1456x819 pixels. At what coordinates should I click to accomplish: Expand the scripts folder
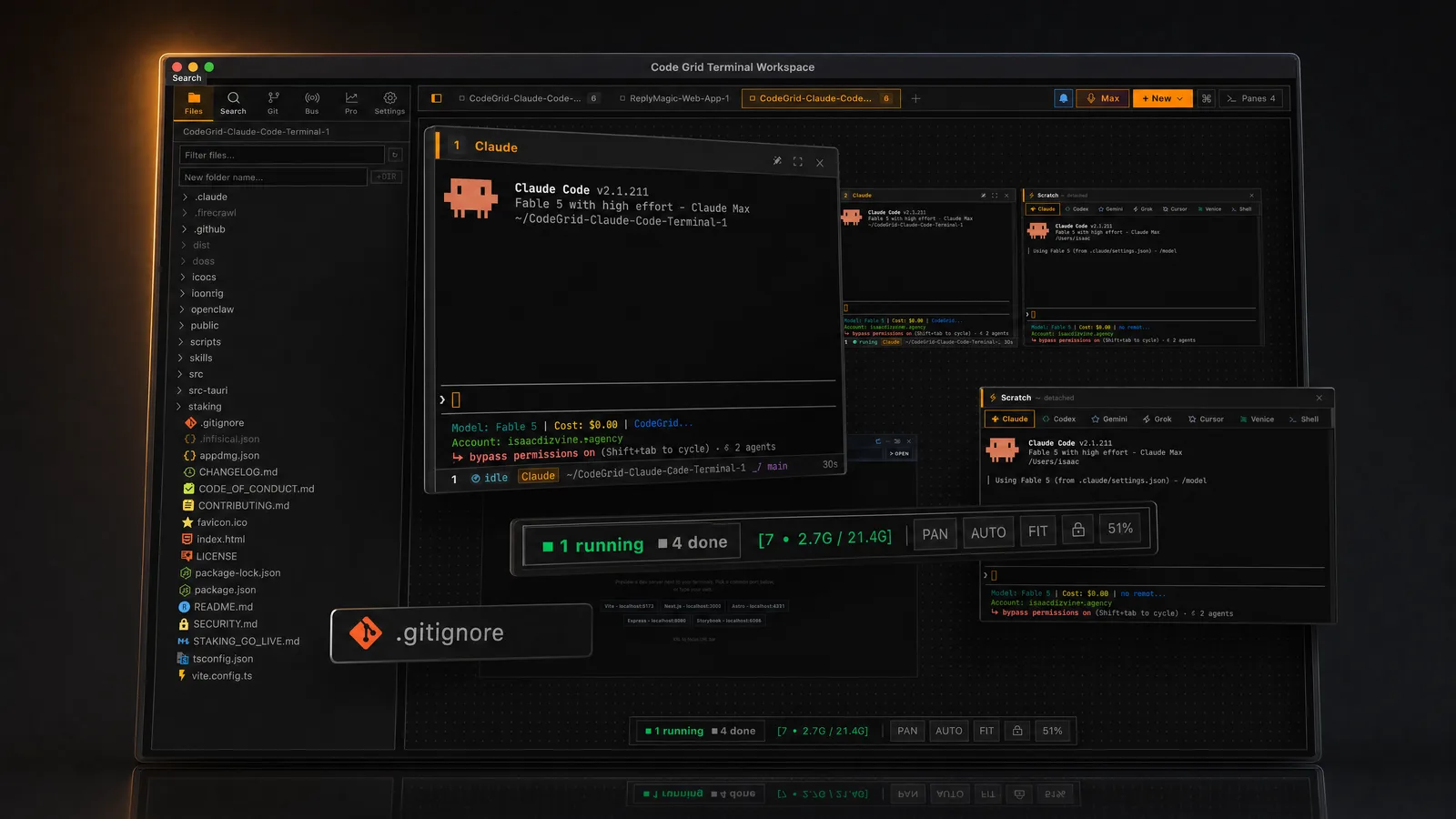201,342
